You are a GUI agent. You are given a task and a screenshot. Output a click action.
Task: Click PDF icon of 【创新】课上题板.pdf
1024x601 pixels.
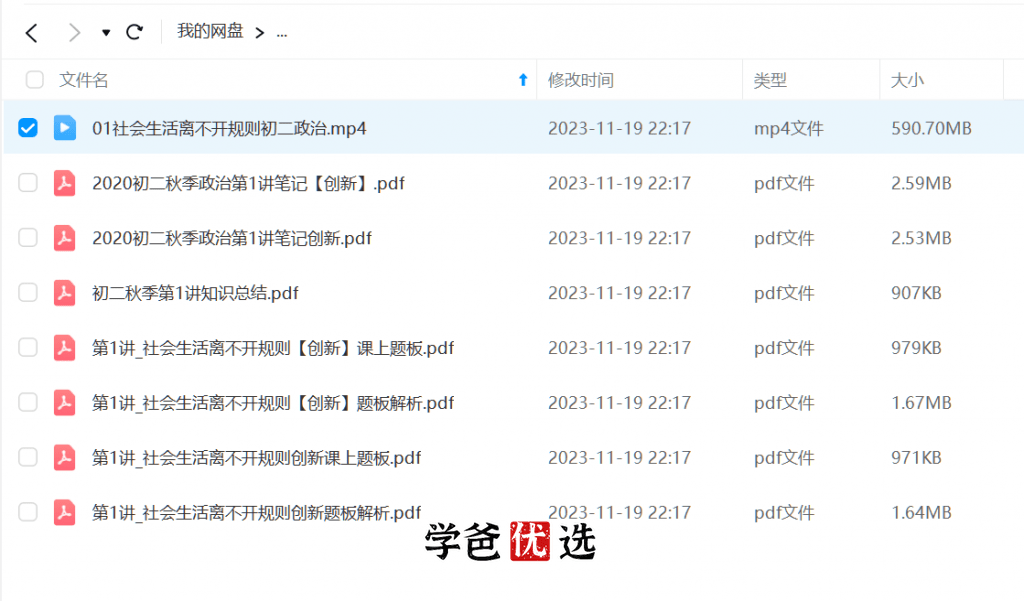click(x=64, y=348)
